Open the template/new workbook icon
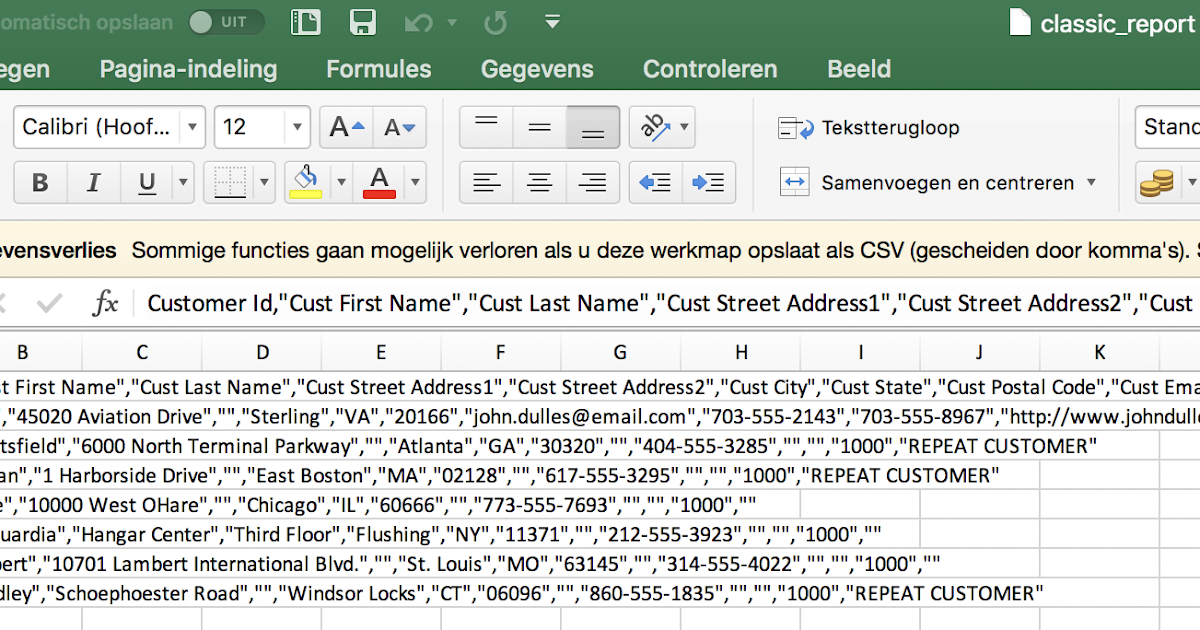Image resolution: width=1200 pixels, height=630 pixels. (306, 22)
